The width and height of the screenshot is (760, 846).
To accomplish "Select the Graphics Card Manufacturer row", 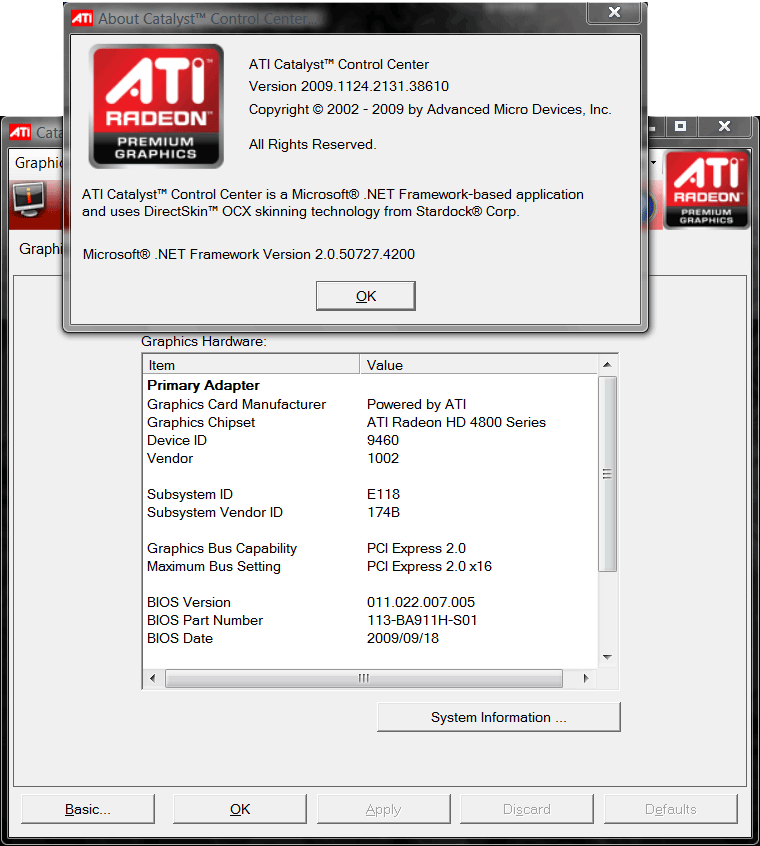I will point(370,404).
